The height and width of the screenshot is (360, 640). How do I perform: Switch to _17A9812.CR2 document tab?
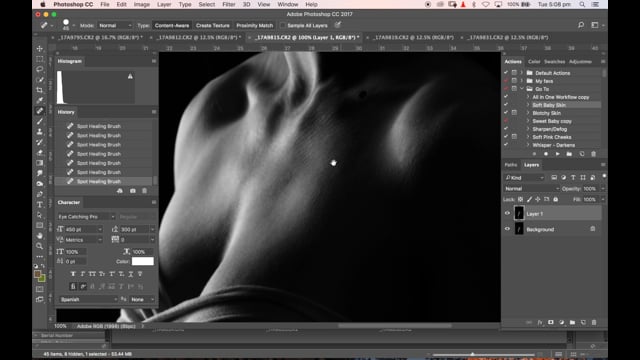tap(198, 38)
